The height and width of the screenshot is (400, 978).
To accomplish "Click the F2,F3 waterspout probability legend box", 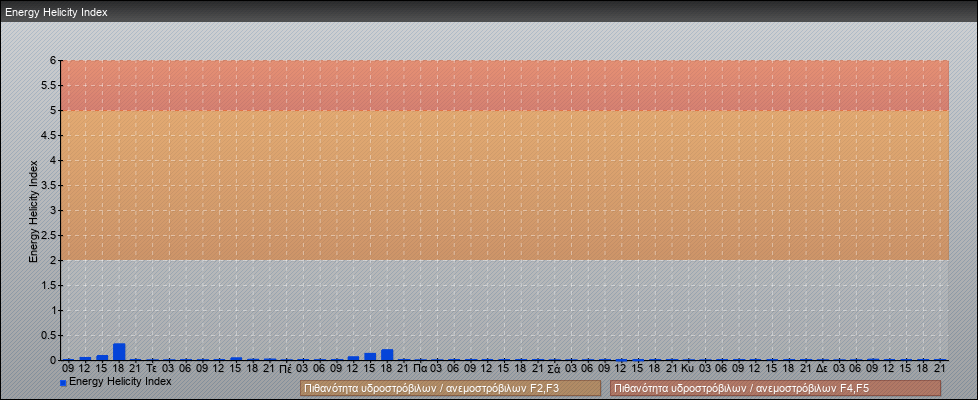I will click(450, 388).
